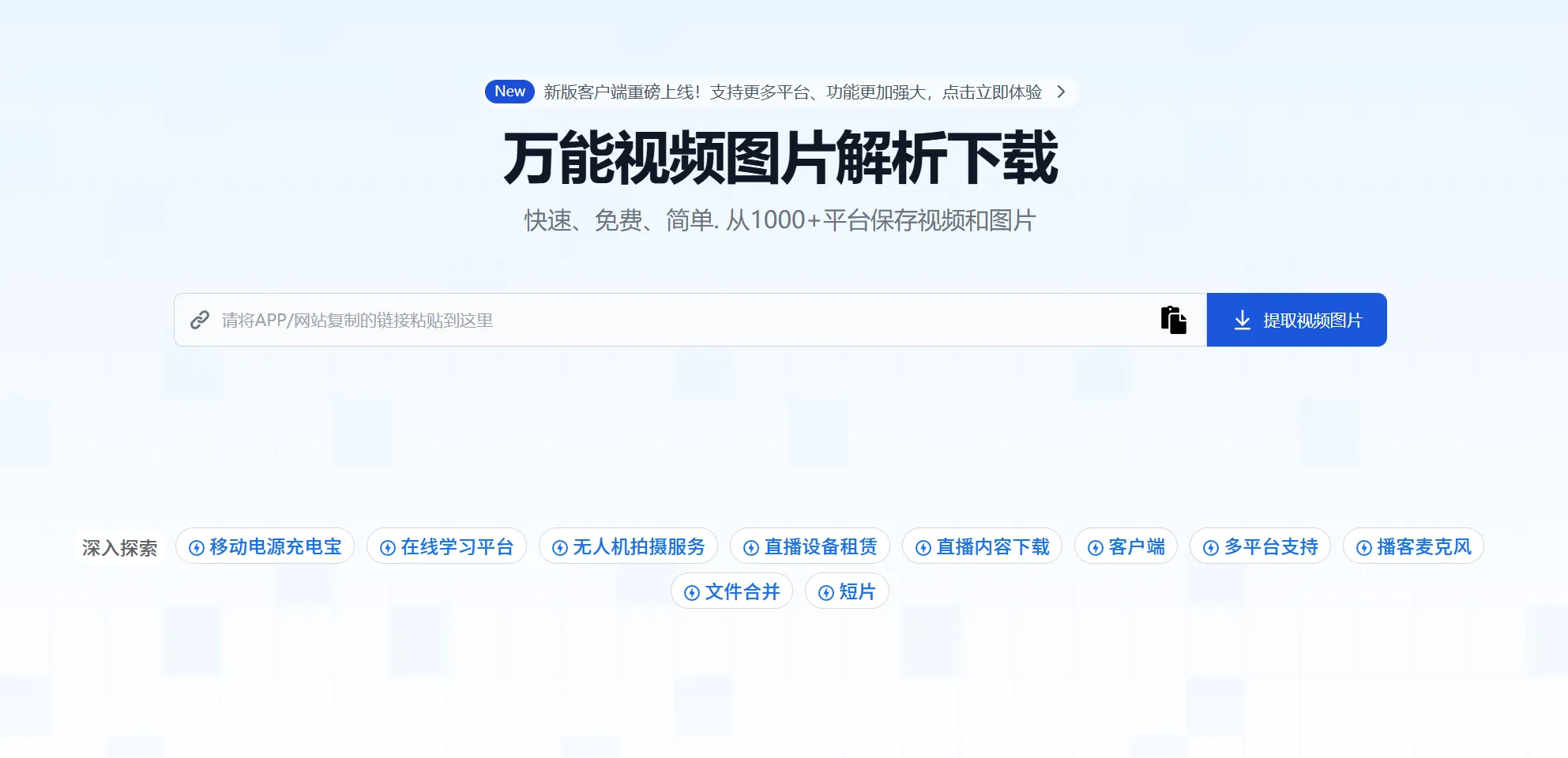
Task: Click the lightning icon beside 播客麦克风
Action: tap(1363, 546)
